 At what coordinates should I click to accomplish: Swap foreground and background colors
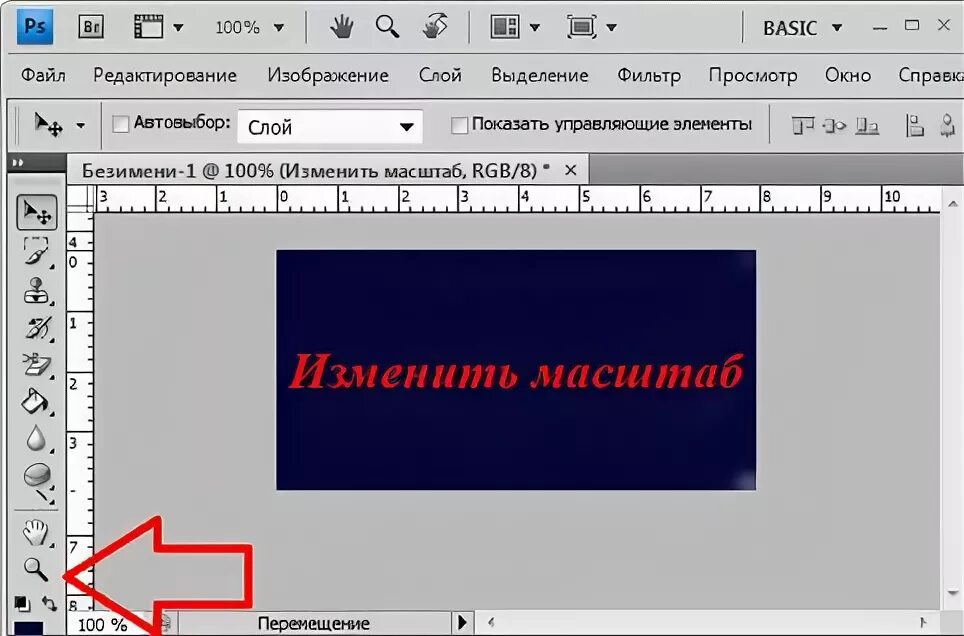point(49,603)
